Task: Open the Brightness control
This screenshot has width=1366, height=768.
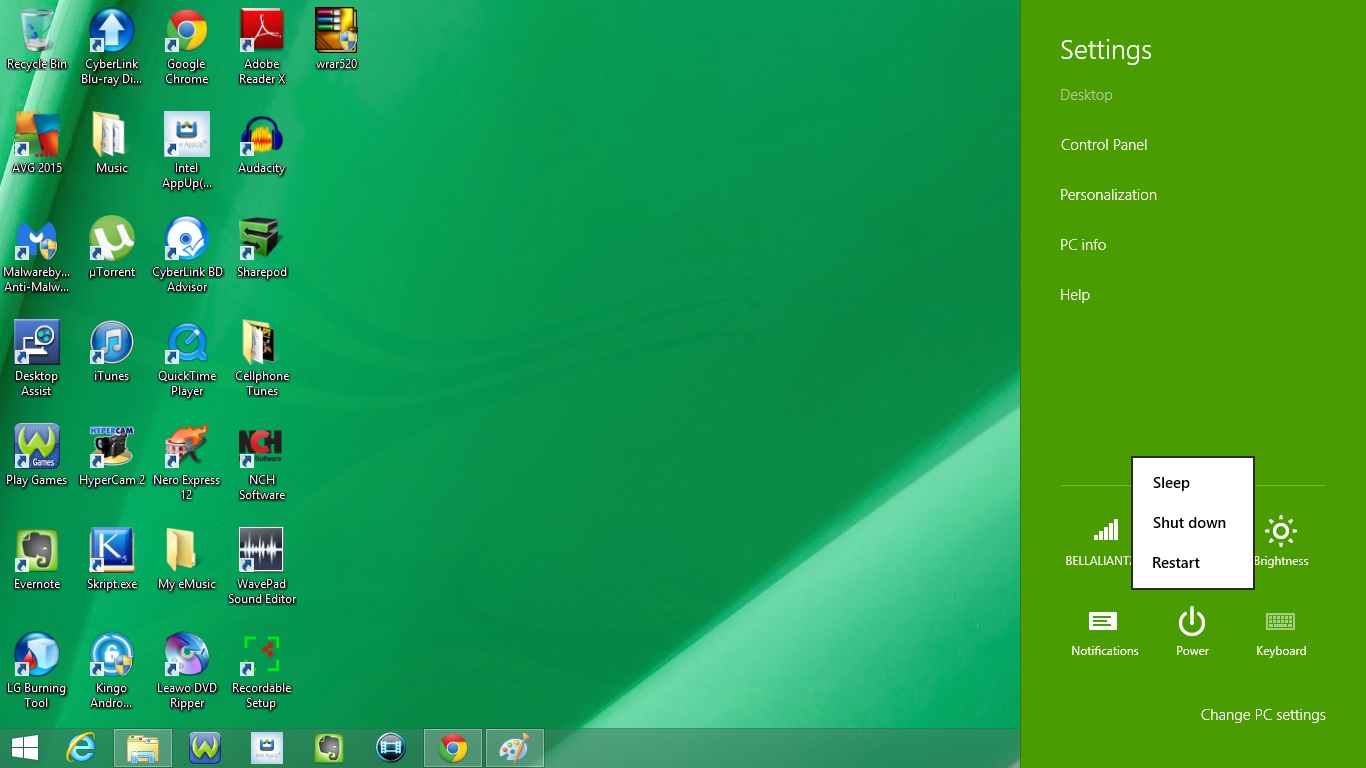Action: click(1281, 542)
